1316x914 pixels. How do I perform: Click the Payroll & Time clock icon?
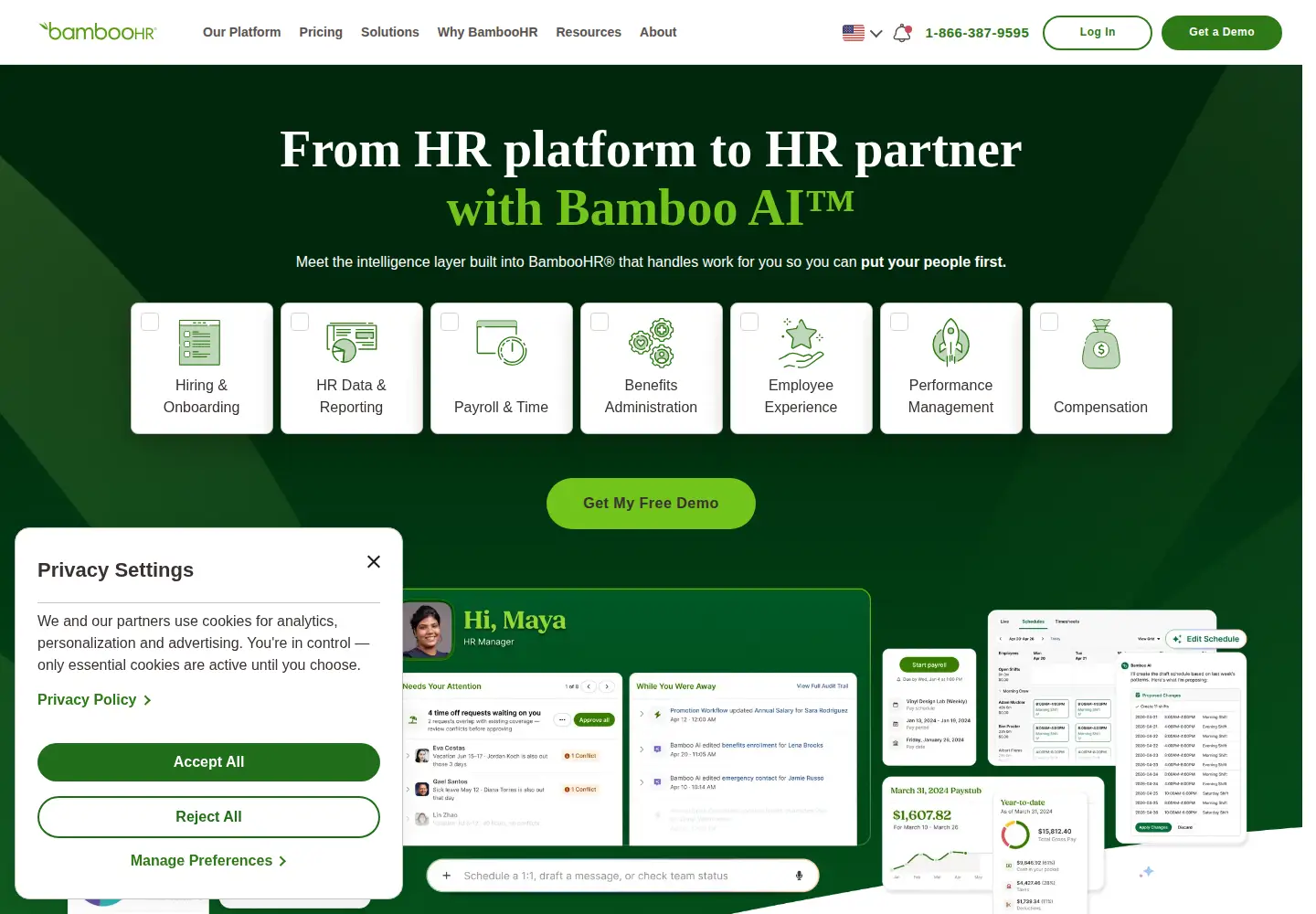pyautogui.click(x=502, y=343)
